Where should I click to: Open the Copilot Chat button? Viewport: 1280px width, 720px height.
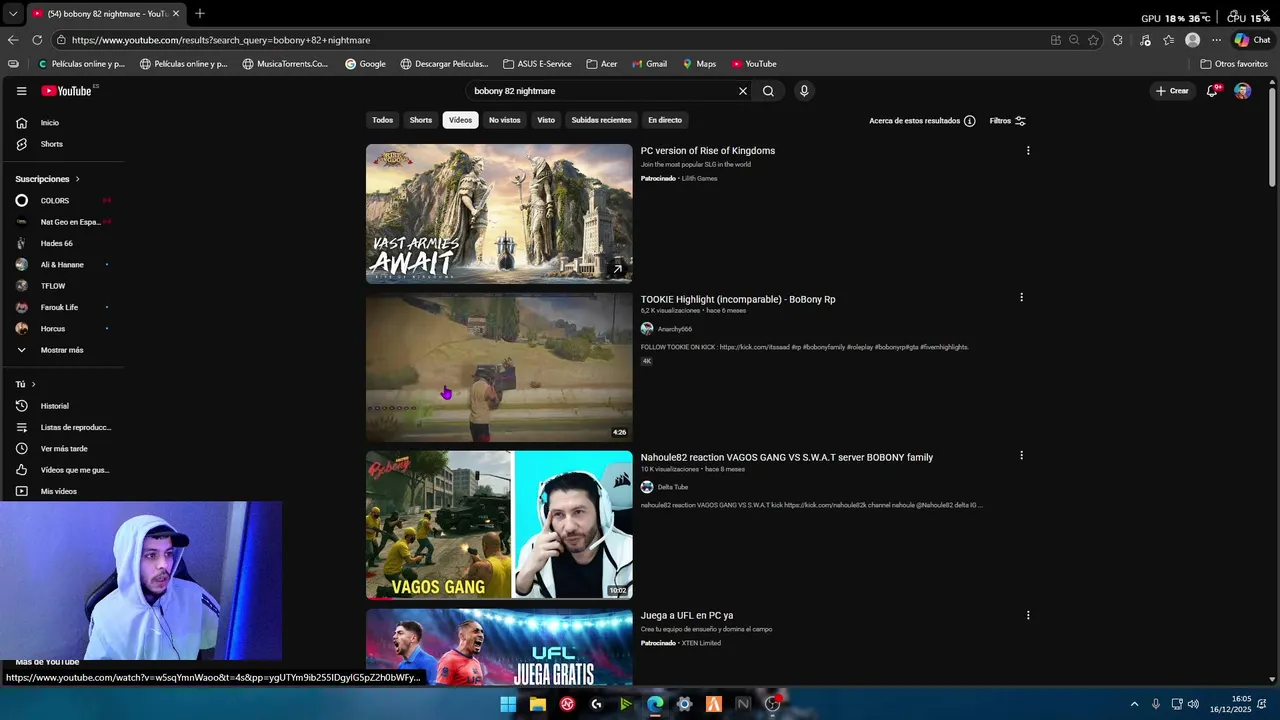tap(1252, 40)
